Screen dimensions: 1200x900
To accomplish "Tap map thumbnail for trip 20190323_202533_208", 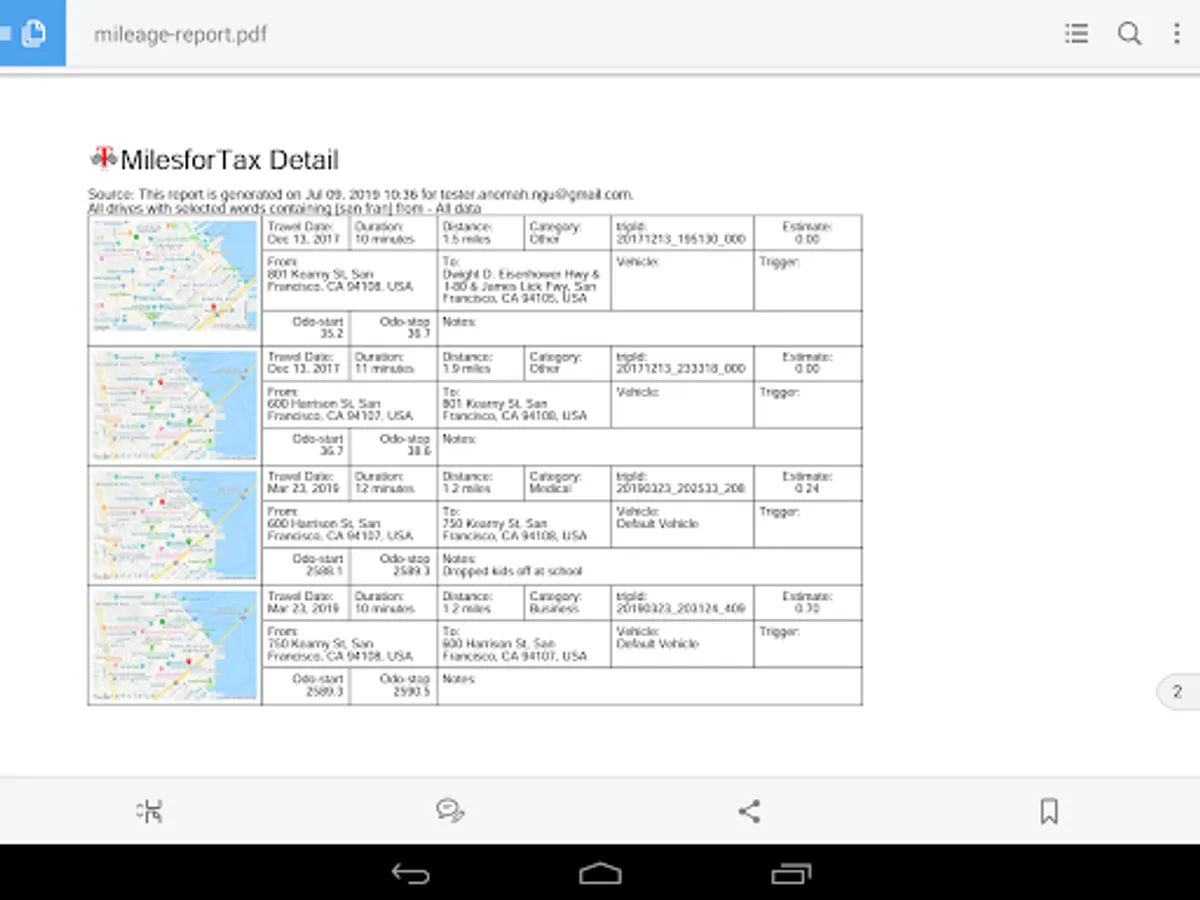I will 175,526.
